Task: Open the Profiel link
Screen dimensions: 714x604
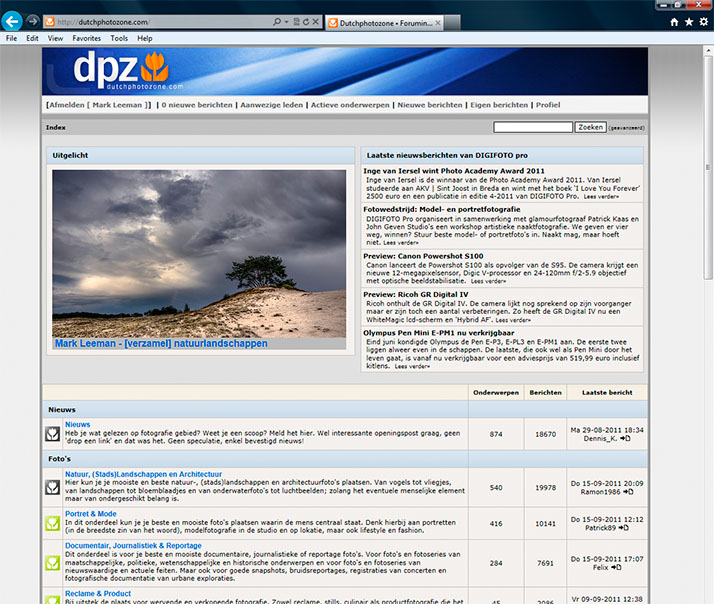Action: 548,105
